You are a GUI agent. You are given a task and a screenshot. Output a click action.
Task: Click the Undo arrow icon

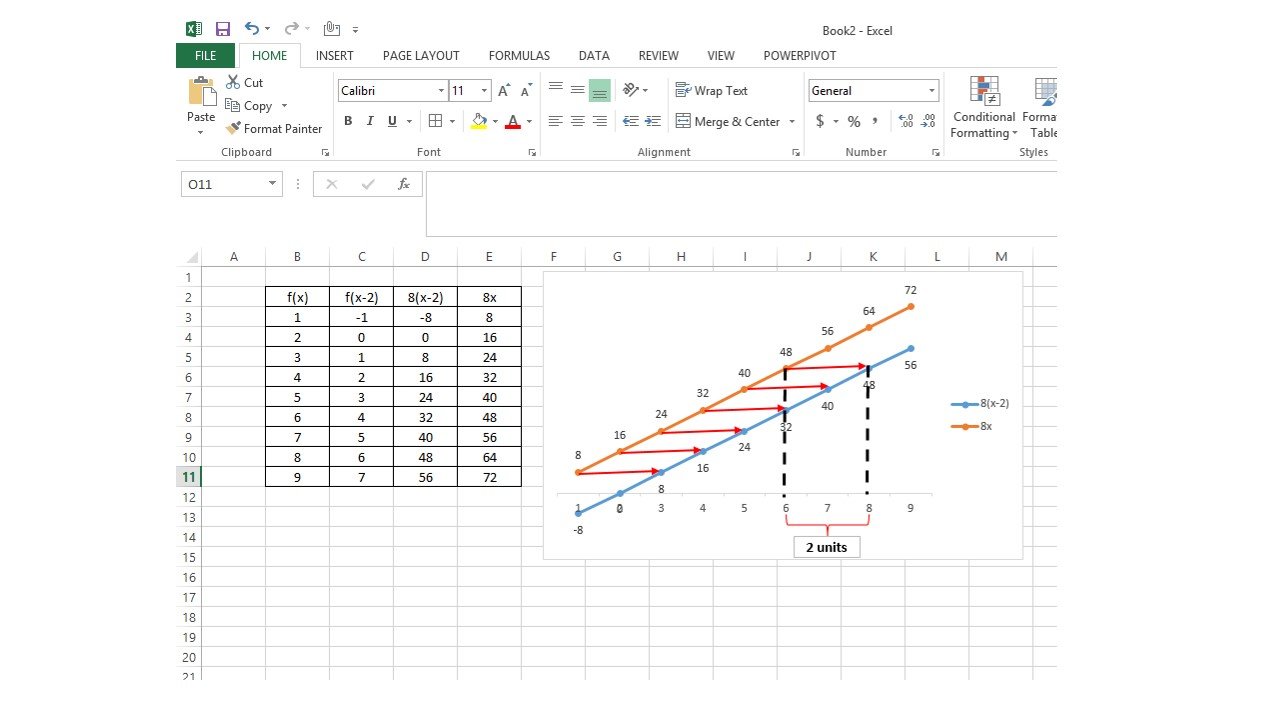click(252, 28)
